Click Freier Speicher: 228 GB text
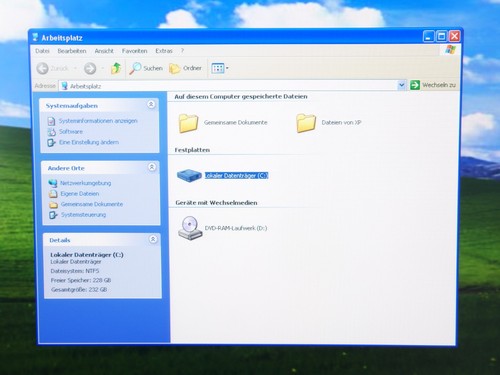This screenshot has width=500, height=375. pyautogui.click(x=81, y=280)
